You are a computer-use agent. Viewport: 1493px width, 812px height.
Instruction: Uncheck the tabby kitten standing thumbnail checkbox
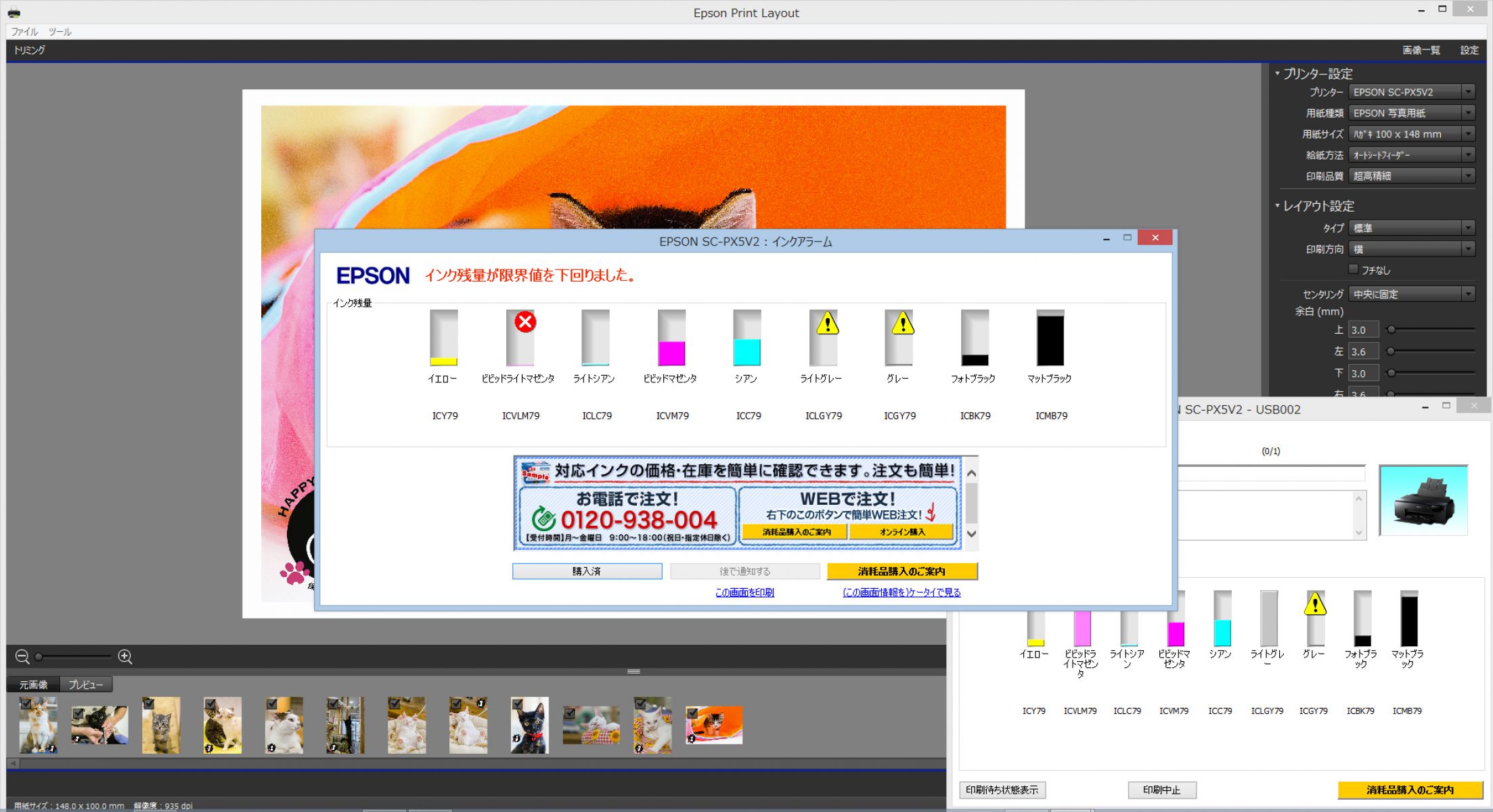149,704
